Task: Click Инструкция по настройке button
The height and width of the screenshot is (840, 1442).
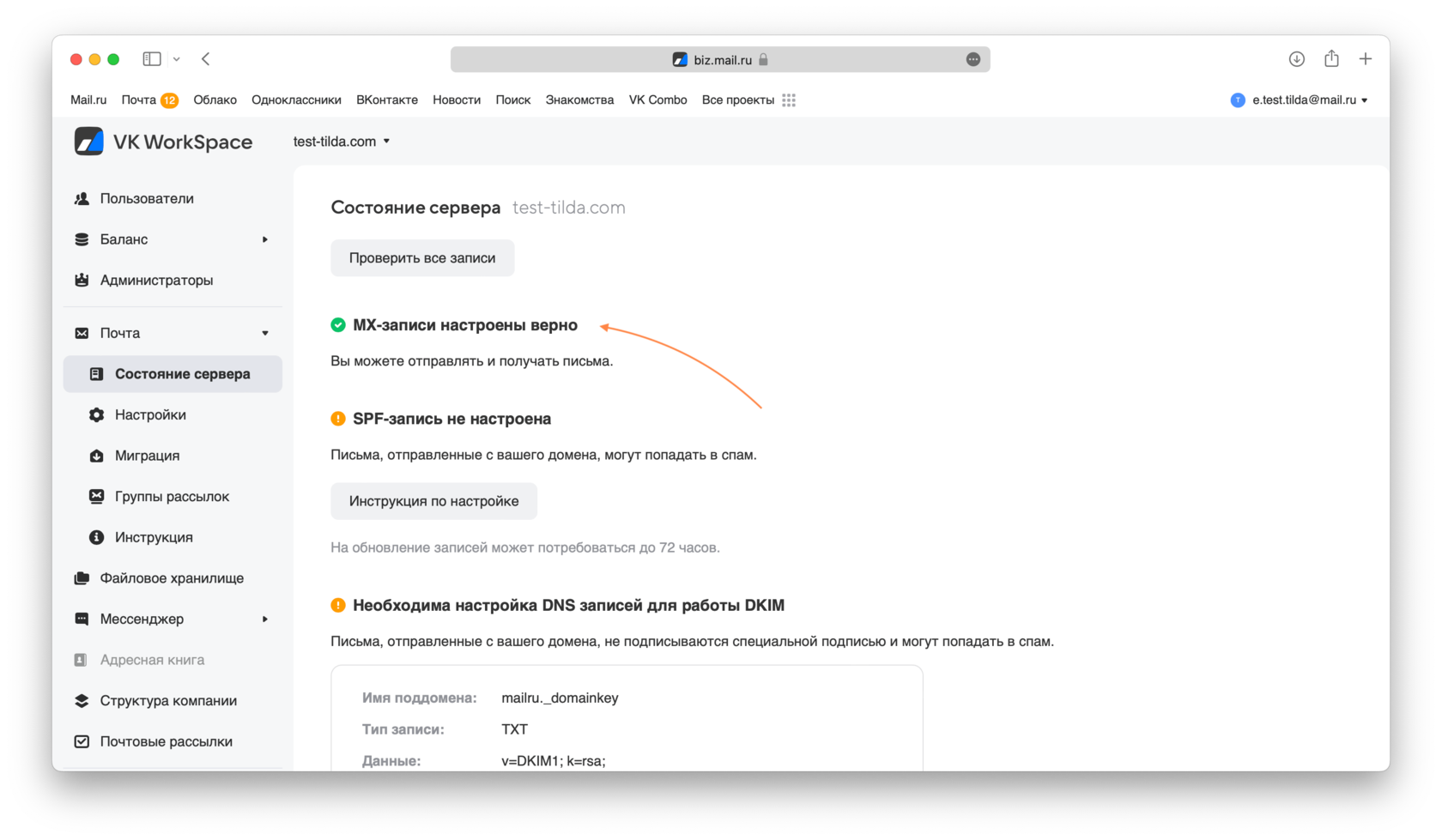Action: tap(433, 501)
